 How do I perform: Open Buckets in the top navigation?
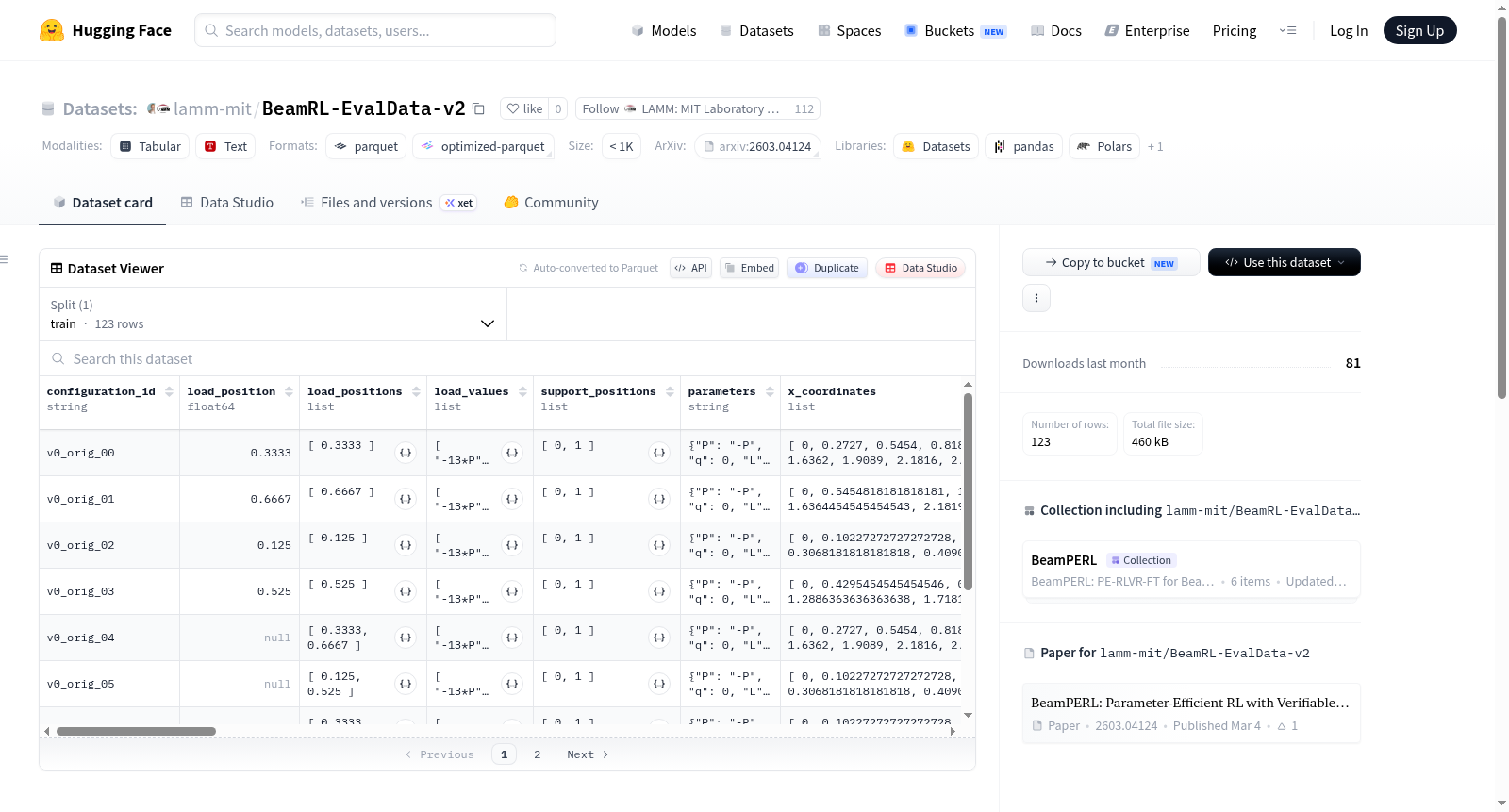955,30
